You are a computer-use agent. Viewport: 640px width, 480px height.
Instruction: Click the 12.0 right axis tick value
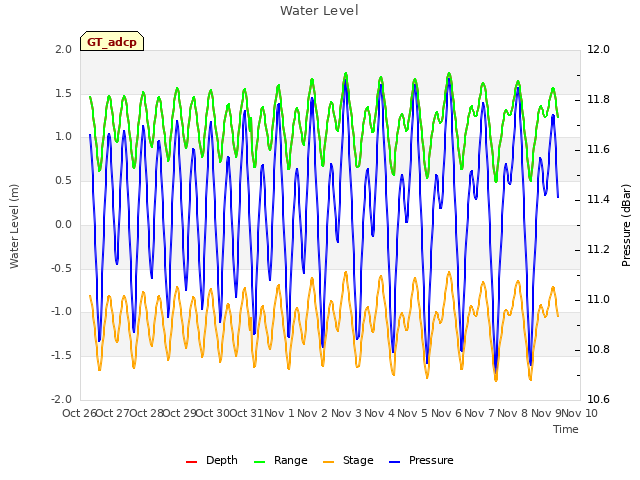(x=598, y=49)
